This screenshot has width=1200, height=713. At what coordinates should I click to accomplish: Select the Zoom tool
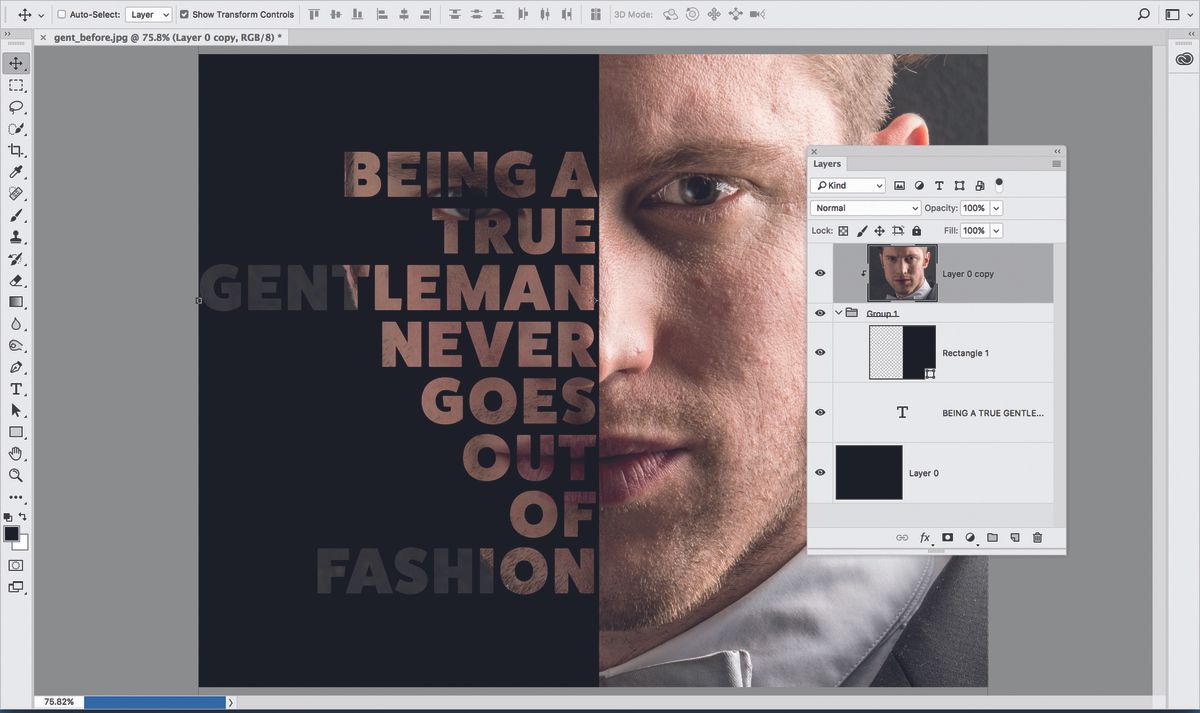(16, 475)
